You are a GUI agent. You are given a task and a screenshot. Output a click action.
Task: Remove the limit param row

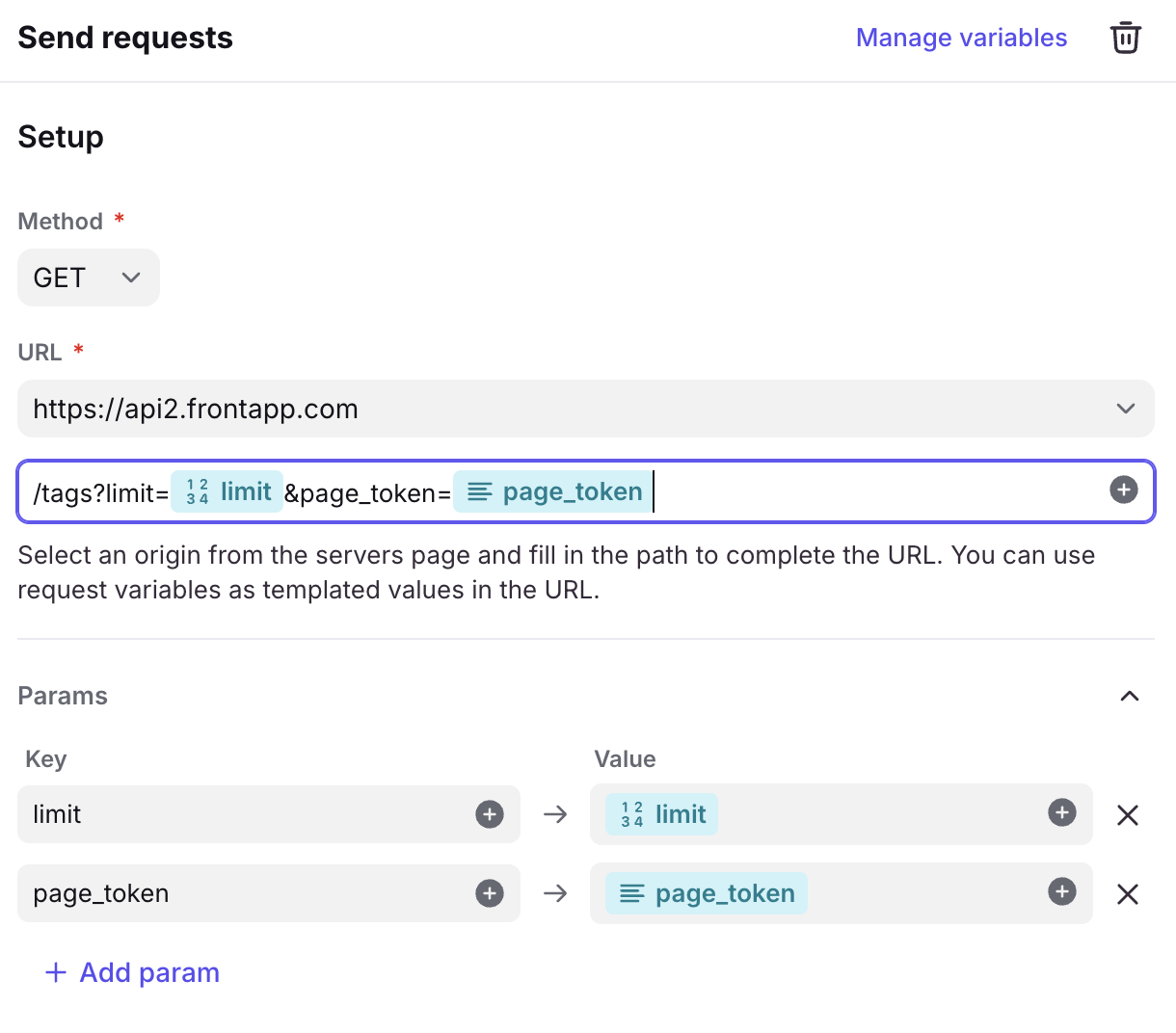tap(1127, 815)
